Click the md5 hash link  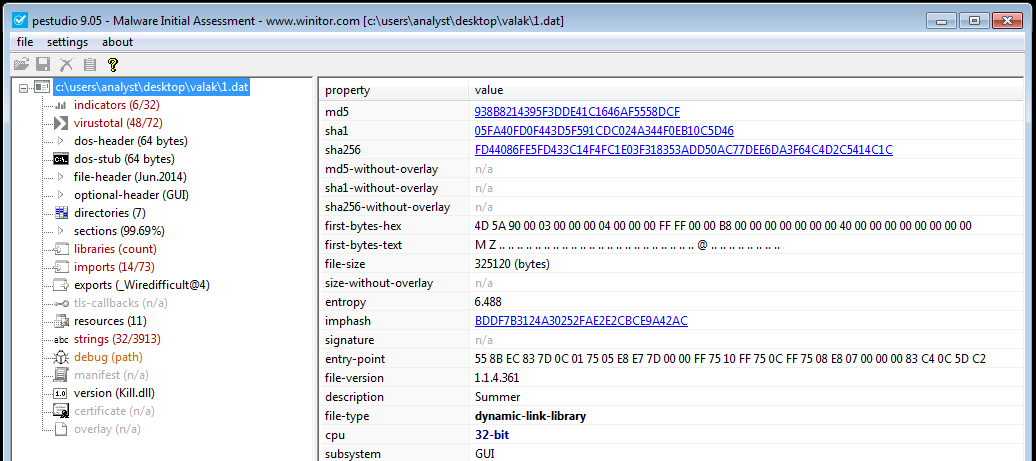point(577,112)
